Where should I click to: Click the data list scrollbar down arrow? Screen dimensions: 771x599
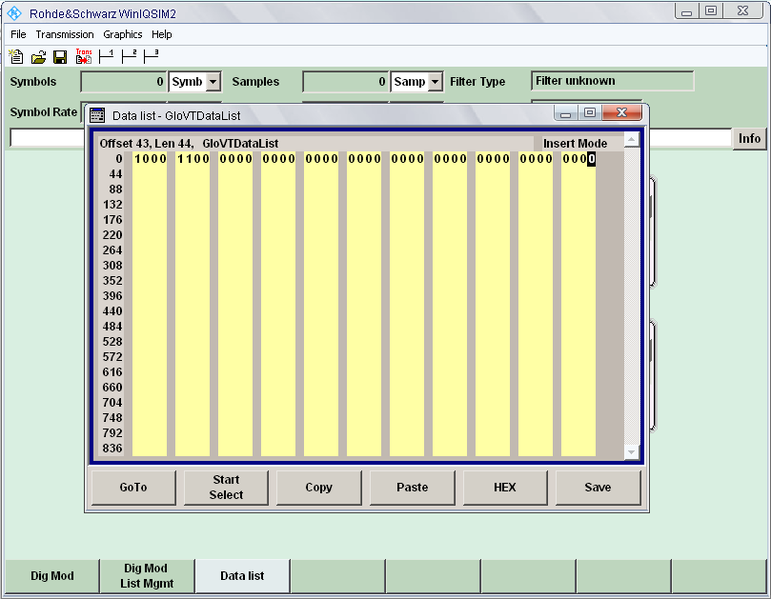coord(631,452)
